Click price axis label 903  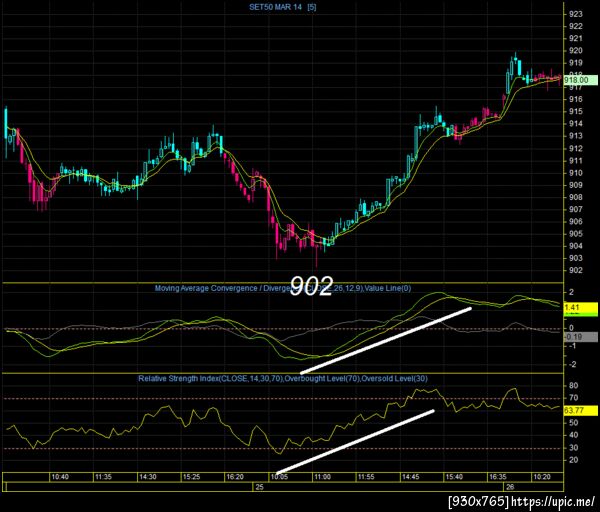click(576, 258)
